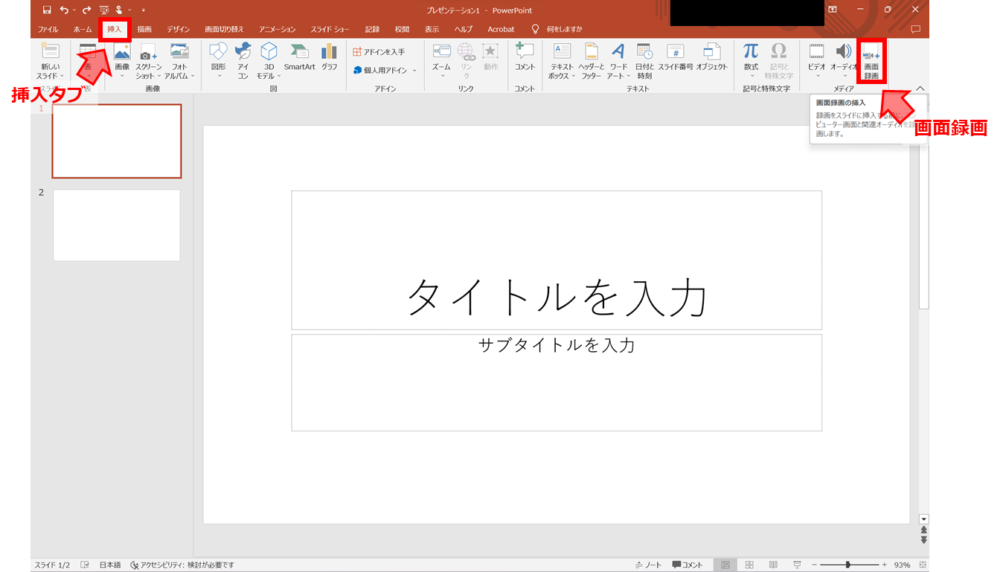This screenshot has width=1000, height=572.
Task: Collapse the ribbon with the chevron
Action: pos(920,89)
